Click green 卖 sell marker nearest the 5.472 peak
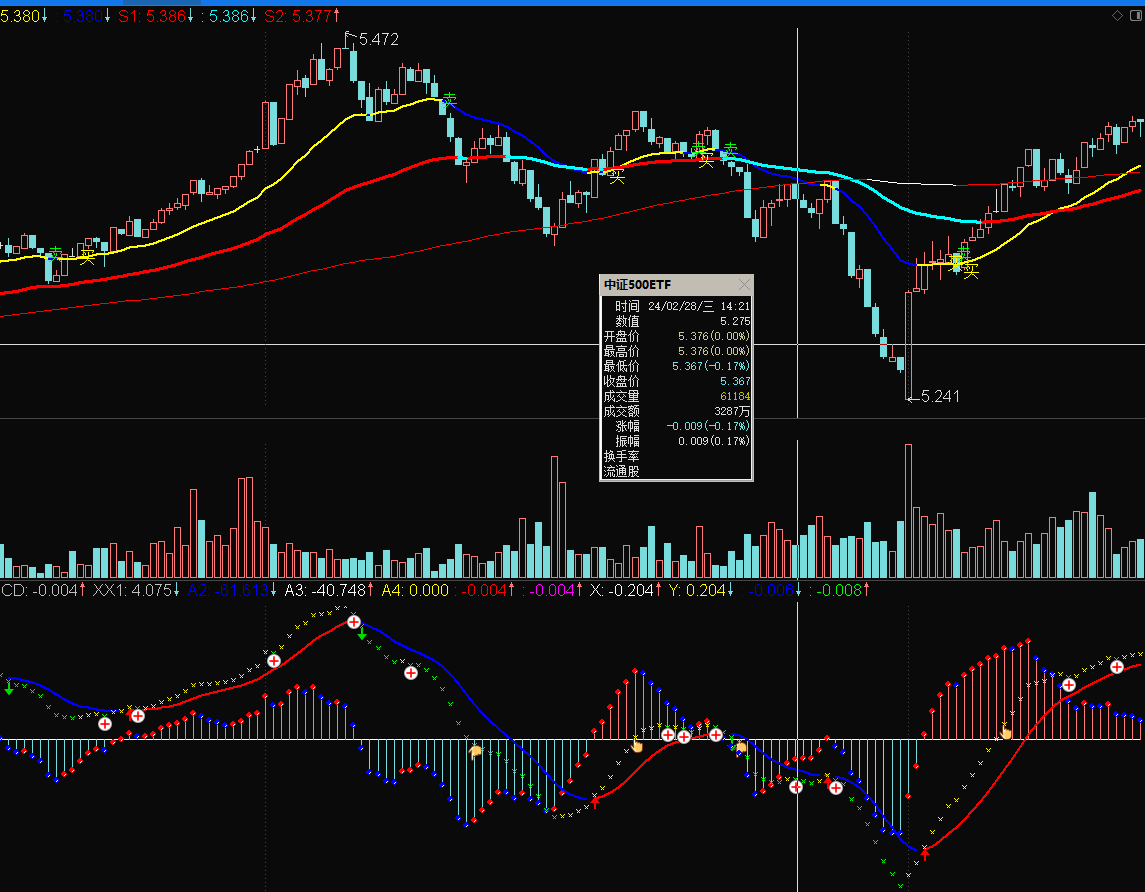The height and width of the screenshot is (892, 1145). pos(449,100)
